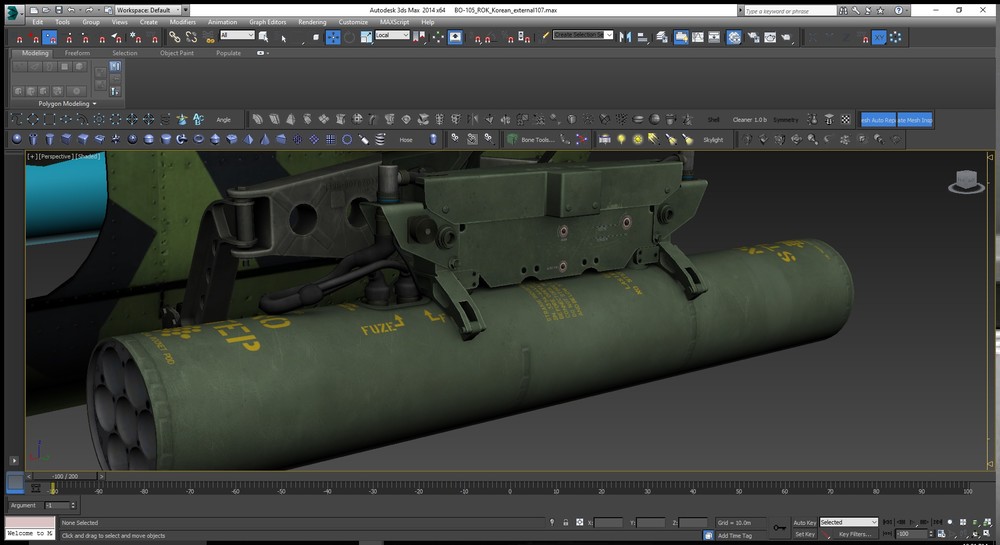1000x545 pixels.
Task: Open the Mirror tool in main toolbar
Action: click(x=626, y=37)
